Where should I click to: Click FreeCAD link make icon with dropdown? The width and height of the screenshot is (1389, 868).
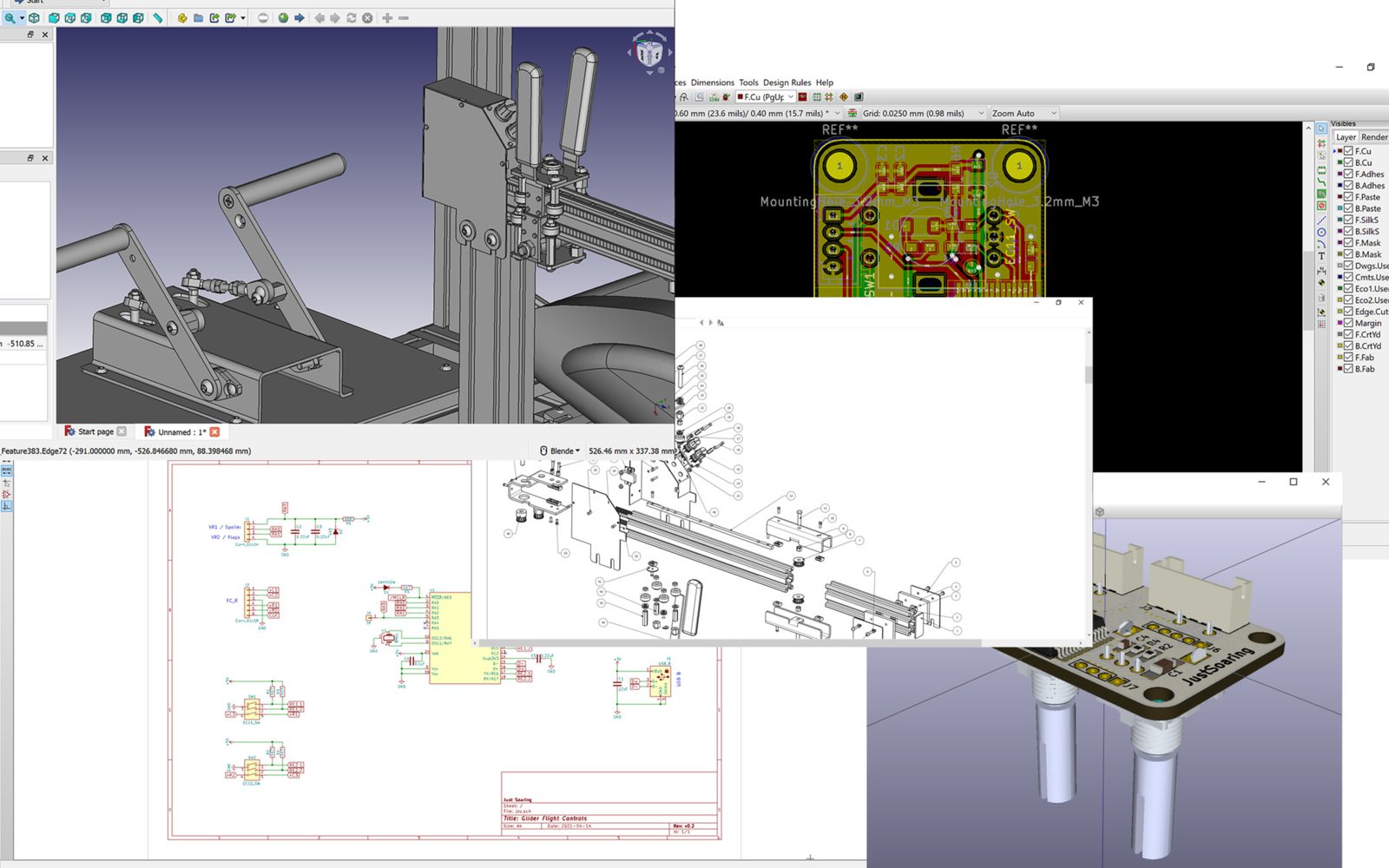click(x=230, y=17)
